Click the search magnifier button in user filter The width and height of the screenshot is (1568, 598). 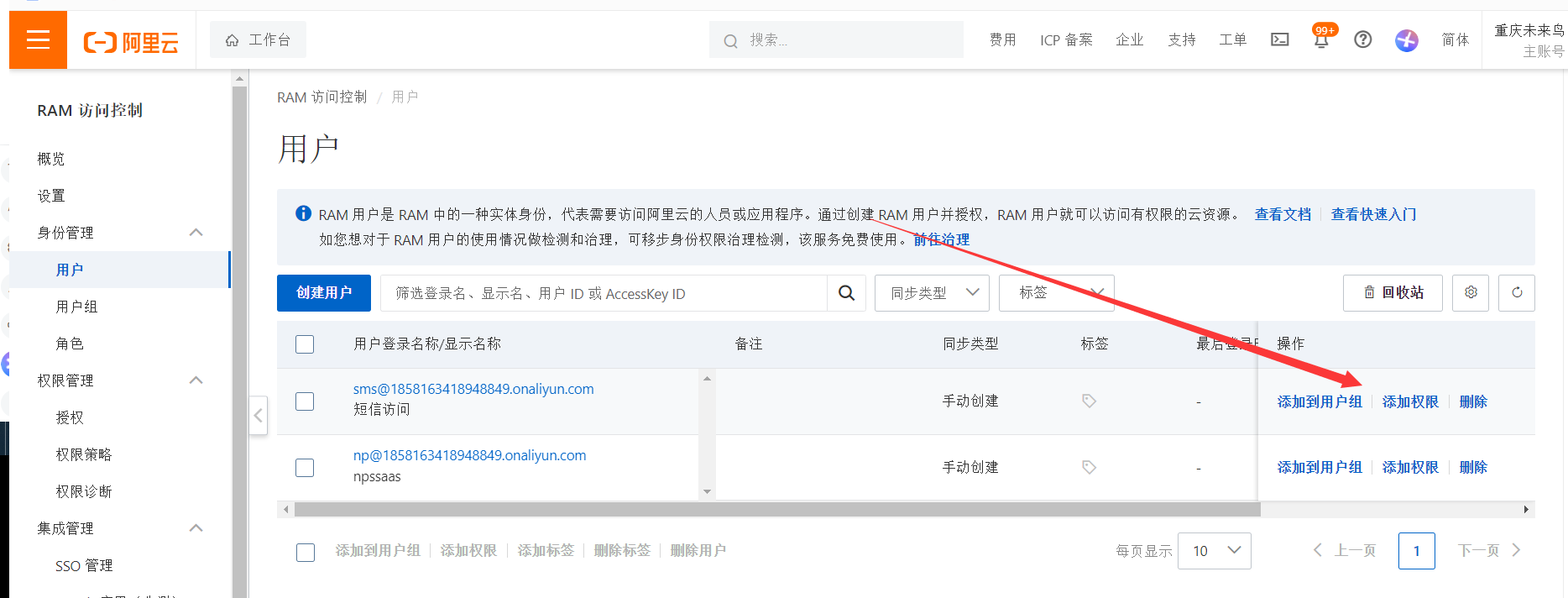pos(846,293)
